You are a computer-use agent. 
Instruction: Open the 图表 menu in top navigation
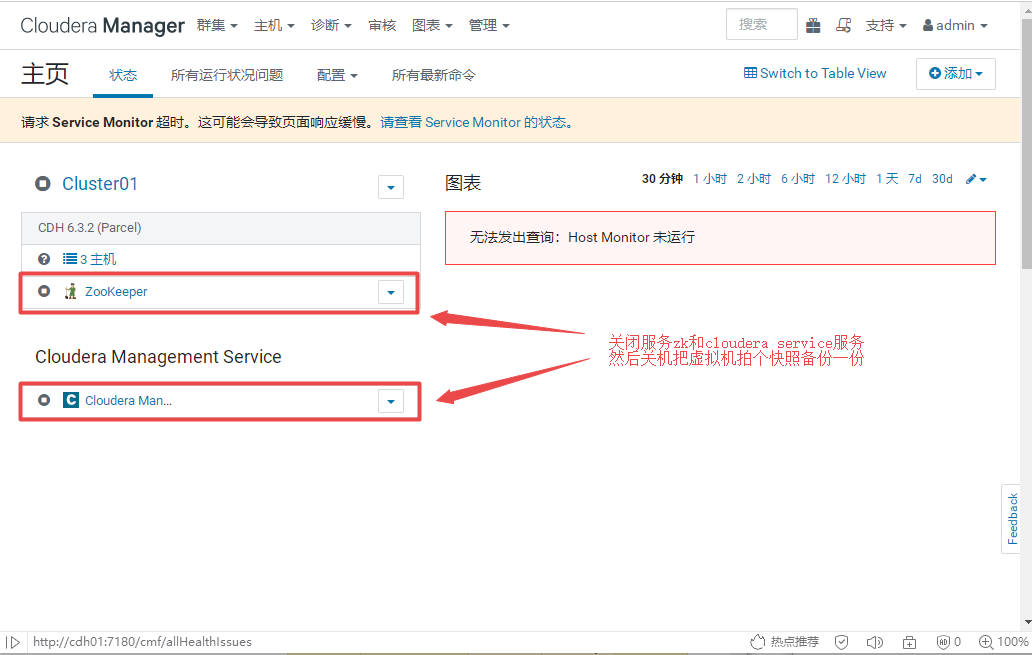tap(432, 26)
